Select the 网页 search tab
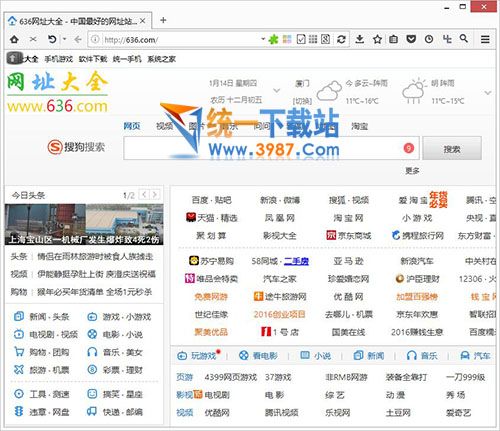This screenshot has width=500, height=431. click(132, 126)
